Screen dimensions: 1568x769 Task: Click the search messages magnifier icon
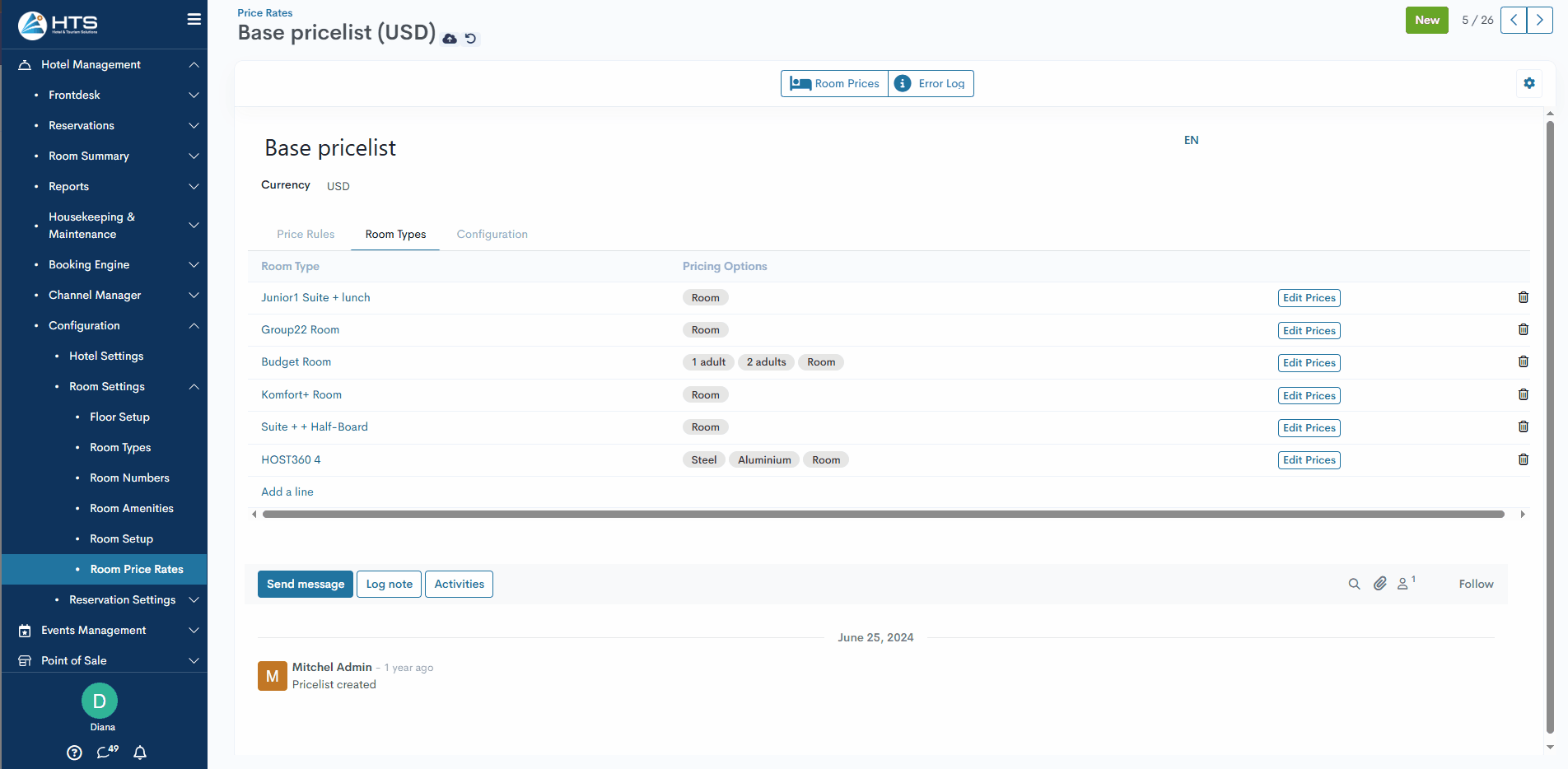pos(1354,584)
